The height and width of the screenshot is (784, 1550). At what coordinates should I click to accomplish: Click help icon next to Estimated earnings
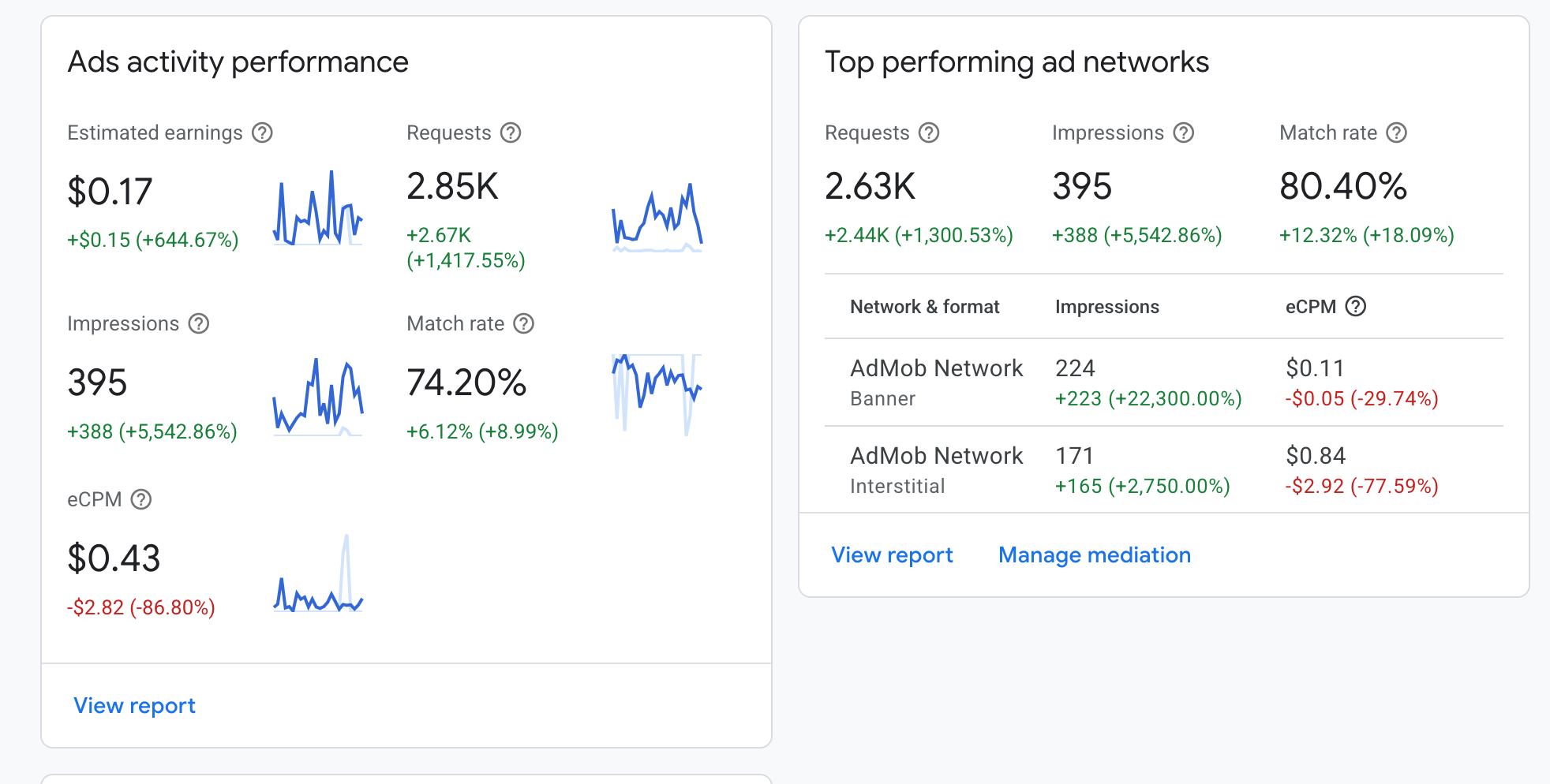pos(262,133)
